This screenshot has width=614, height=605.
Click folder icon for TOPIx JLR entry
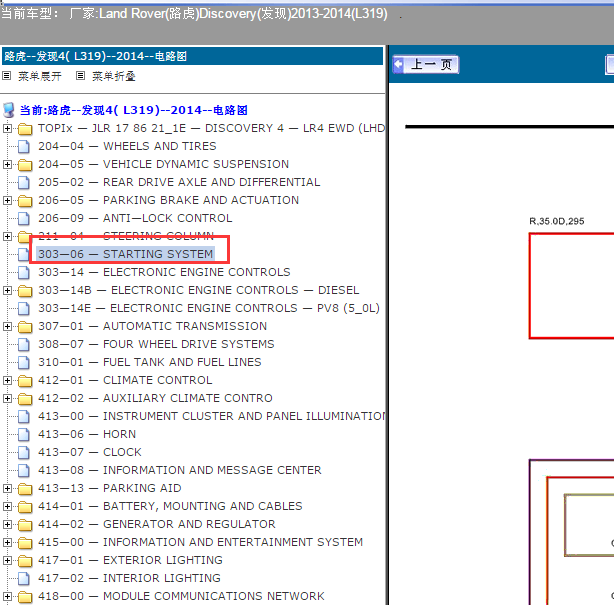coord(25,129)
